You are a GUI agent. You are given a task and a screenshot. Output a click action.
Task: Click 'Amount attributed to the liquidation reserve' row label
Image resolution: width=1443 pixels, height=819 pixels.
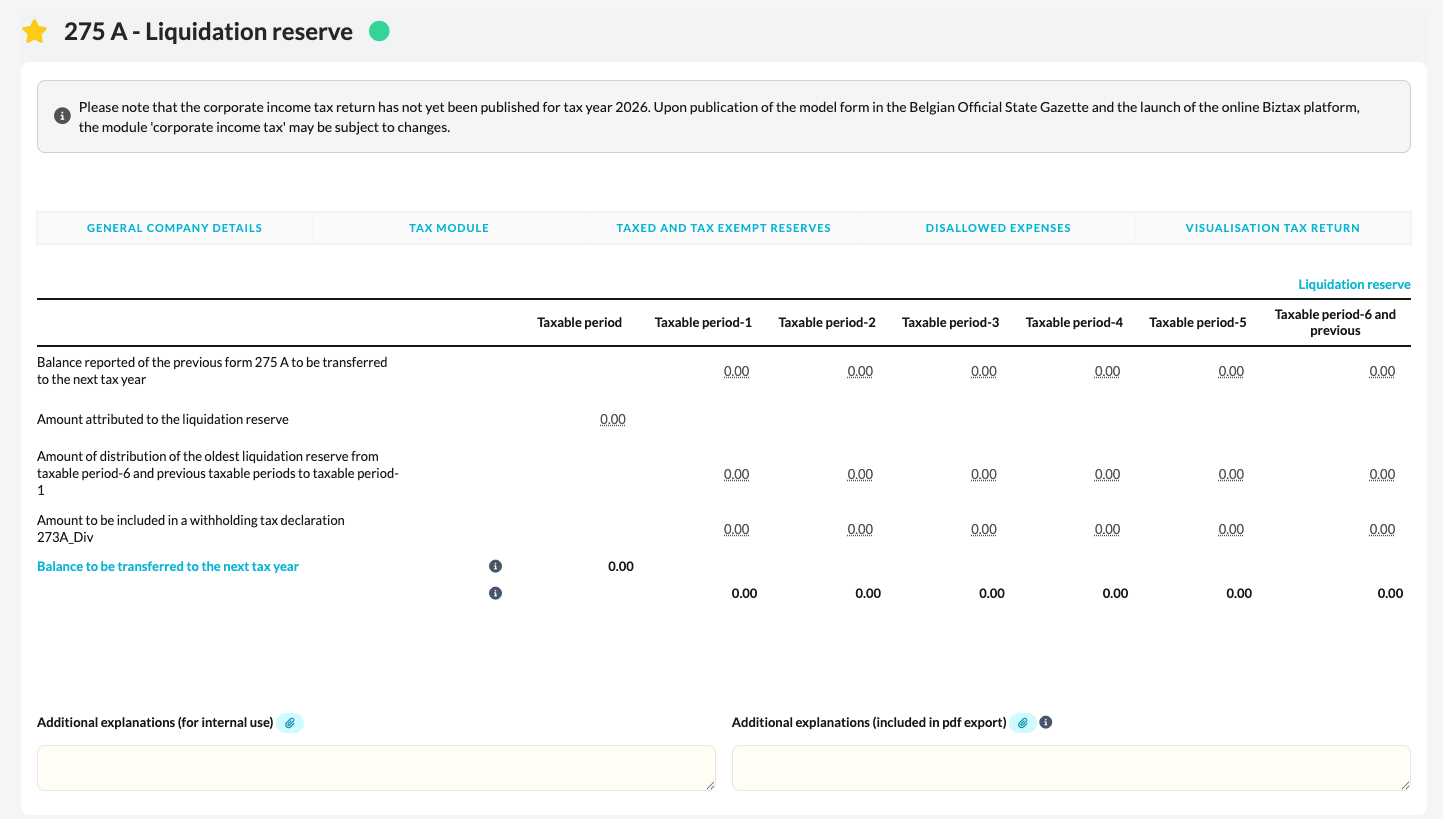click(x=163, y=420)
